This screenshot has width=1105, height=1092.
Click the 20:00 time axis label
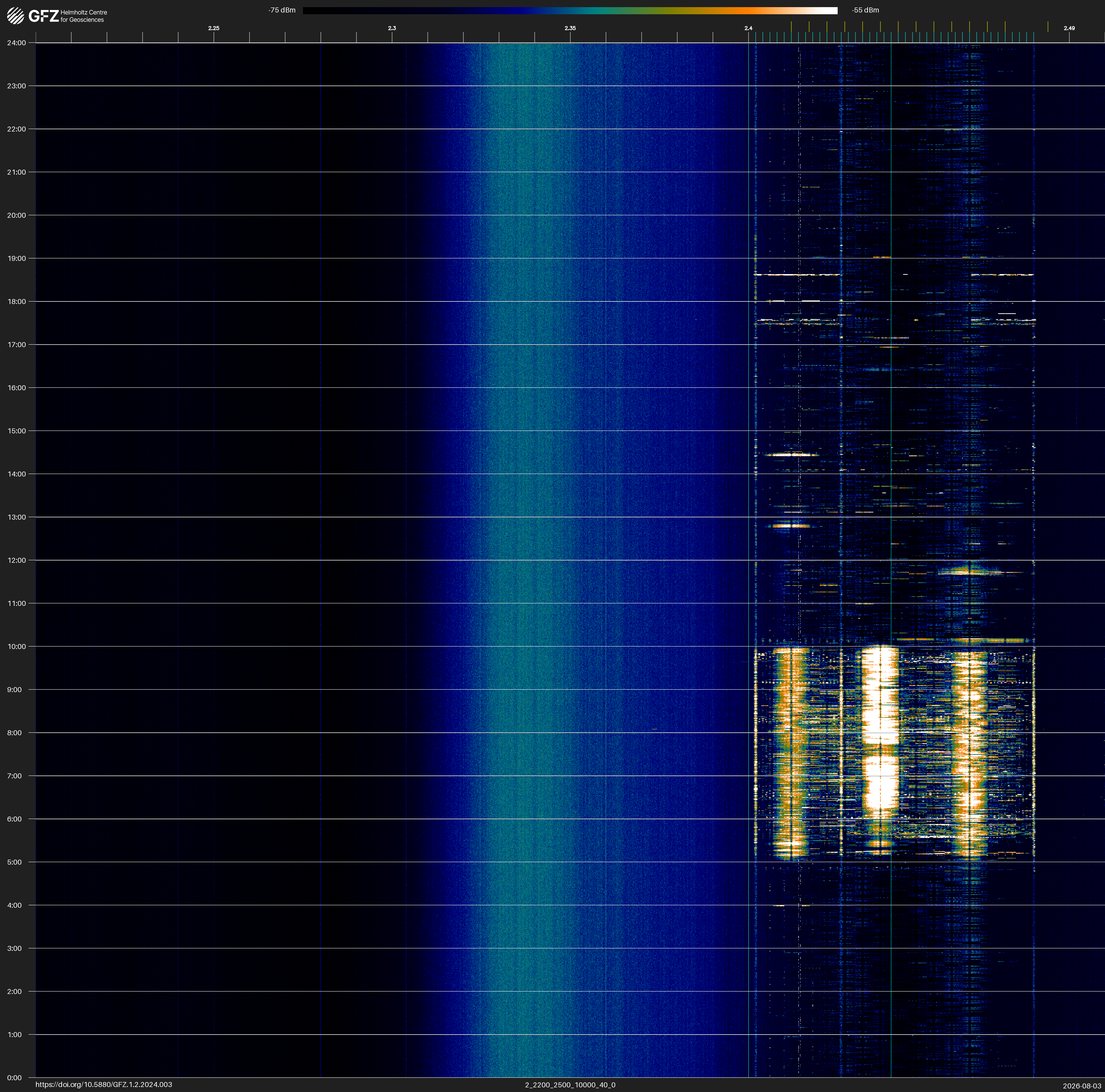tap(17, 216)
